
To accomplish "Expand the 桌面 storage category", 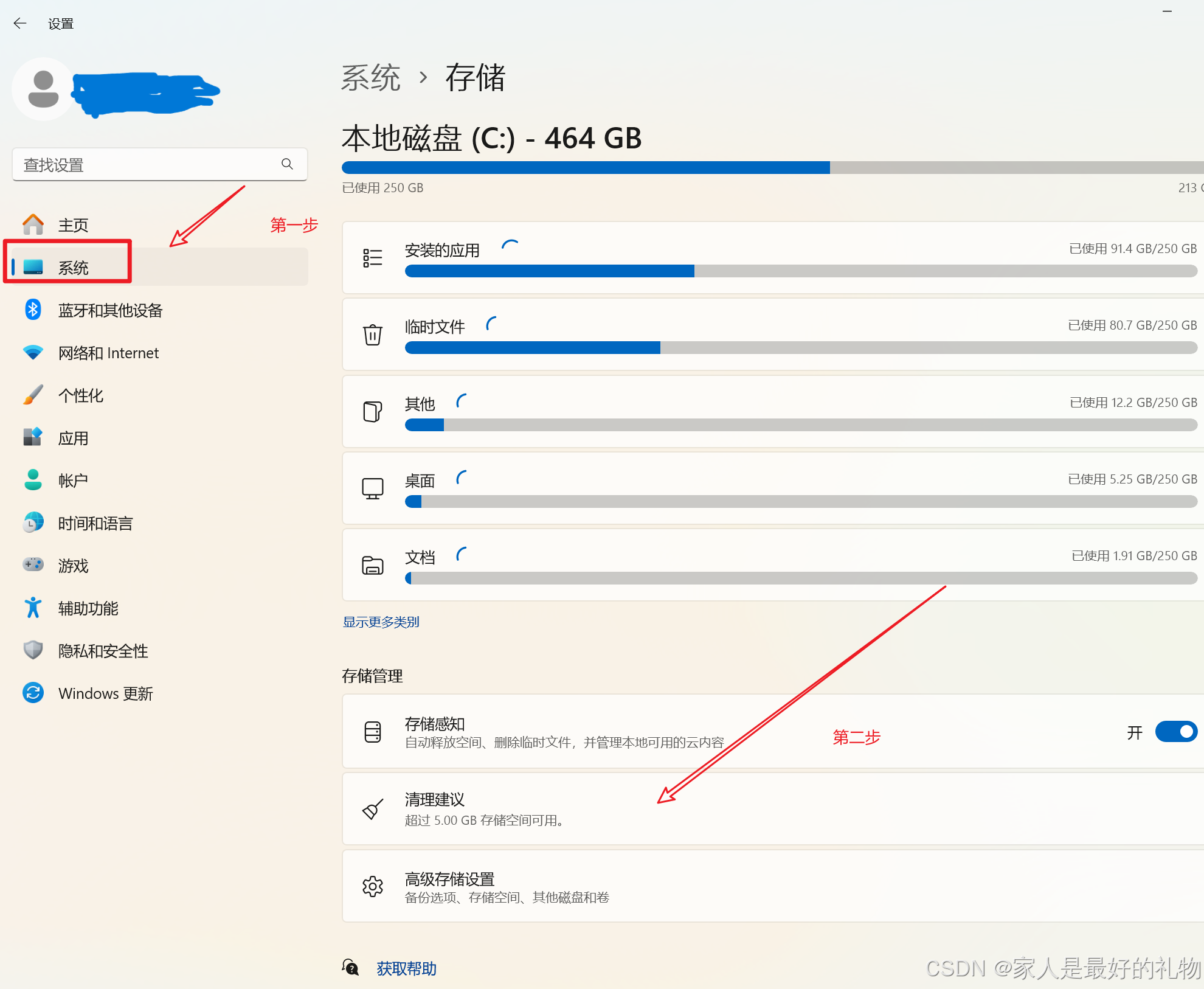I will [420, 481].
